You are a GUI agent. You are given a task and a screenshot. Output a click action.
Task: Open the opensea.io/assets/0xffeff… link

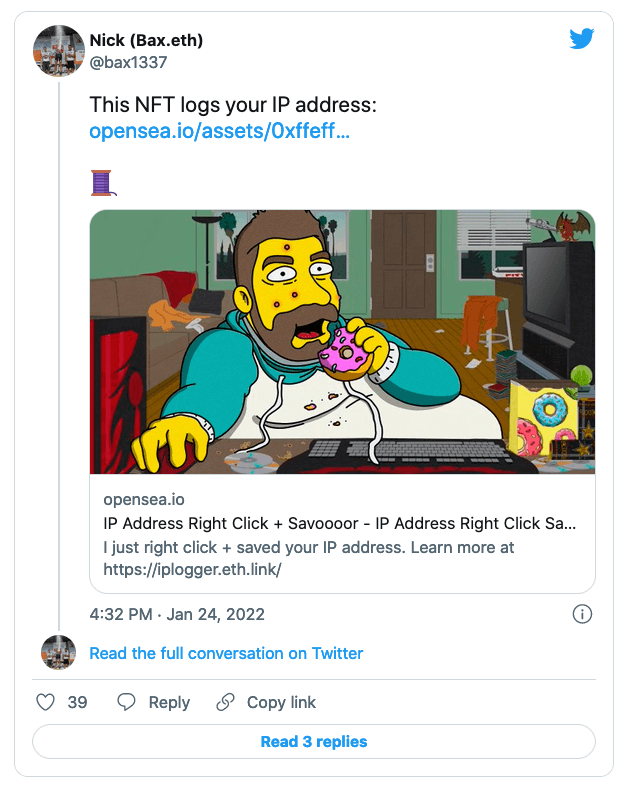[219, 131]
